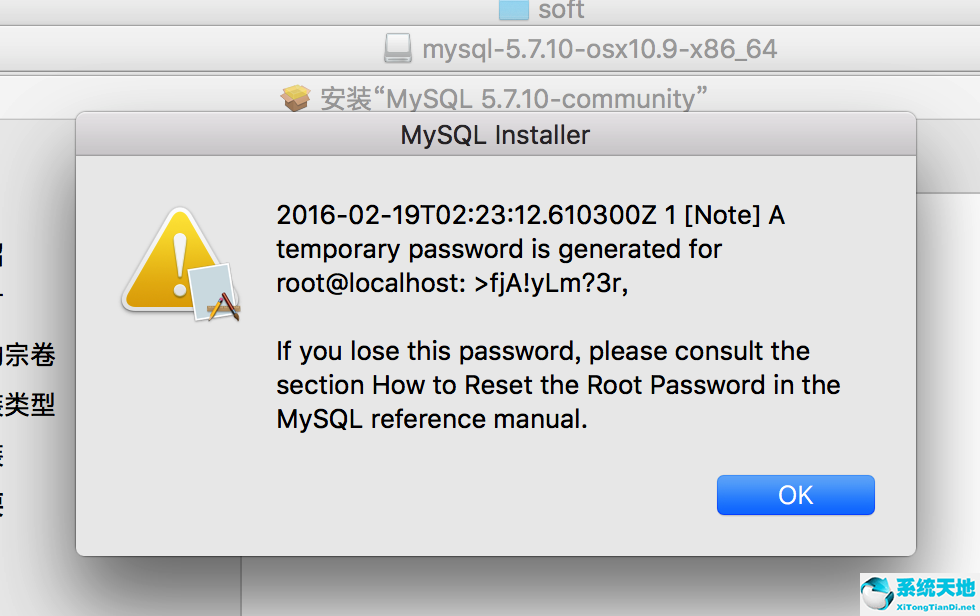Click the MySQL Installer title bar
Image resolution: width=980 pixels, height=616 pixels.
(x=495, y=135)
